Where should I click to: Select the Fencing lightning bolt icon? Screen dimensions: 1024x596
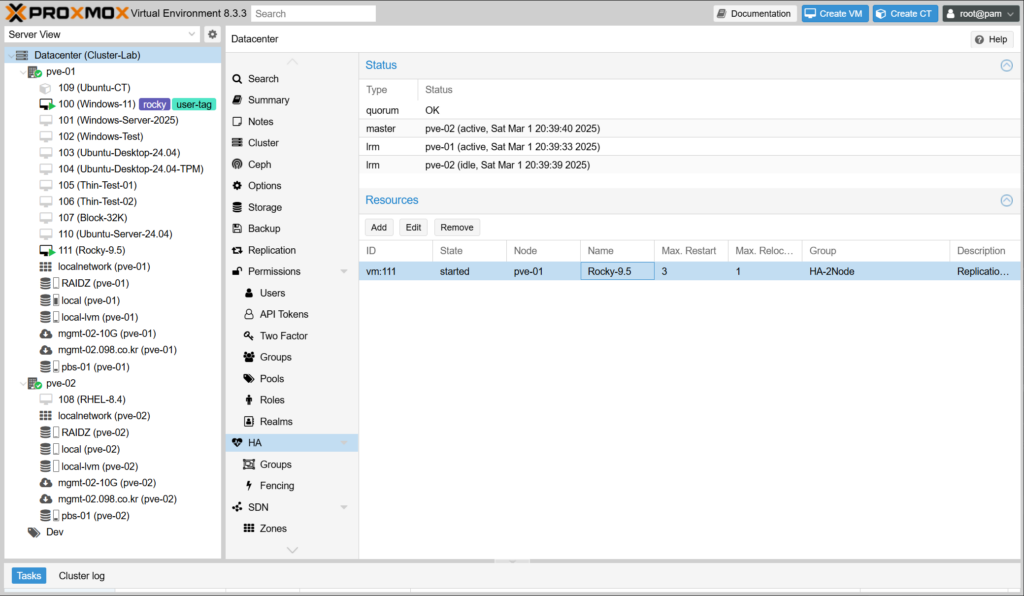coord(249,486)
